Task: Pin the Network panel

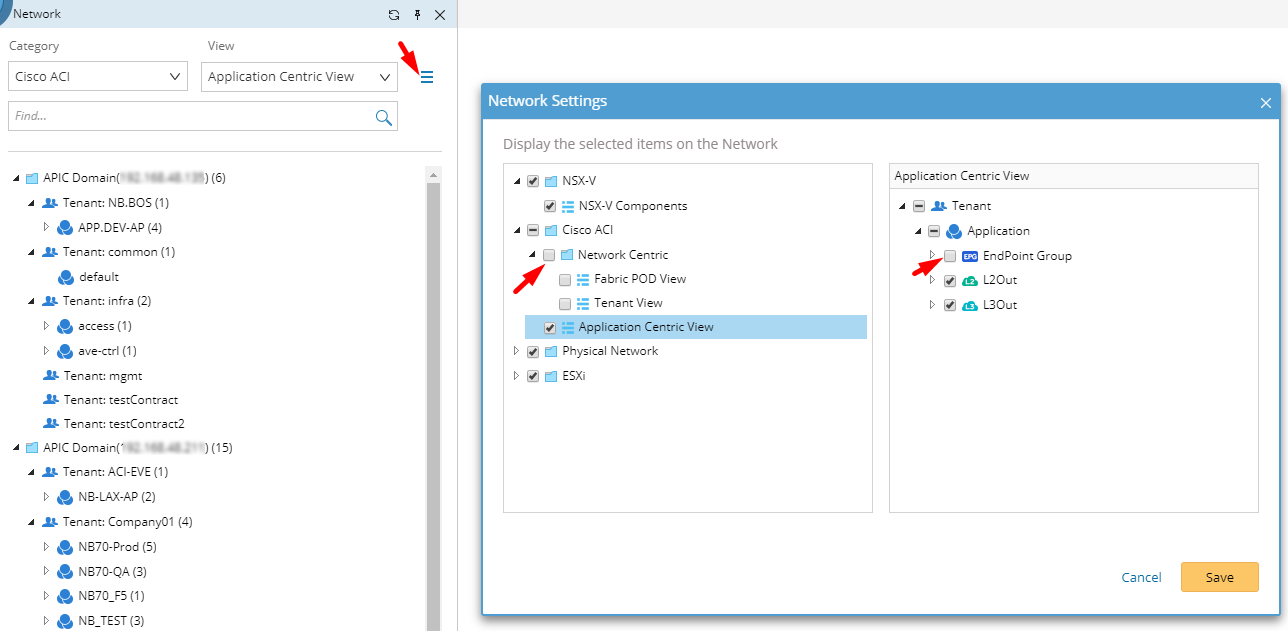Action: [x=417, y=15]
